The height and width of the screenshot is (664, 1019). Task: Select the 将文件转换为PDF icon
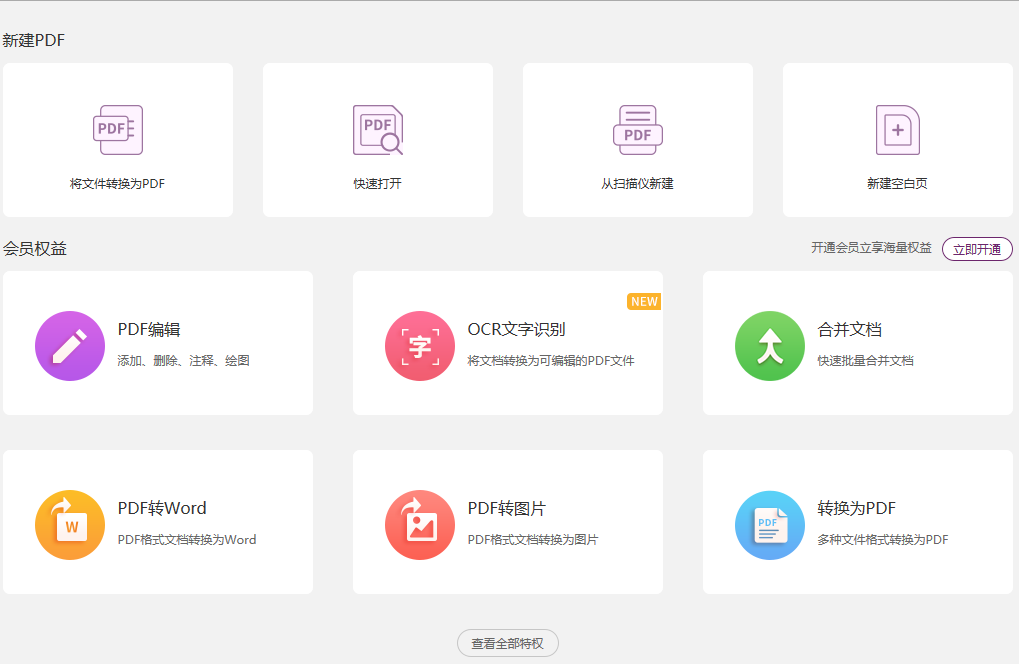click(x=117, y=128)
